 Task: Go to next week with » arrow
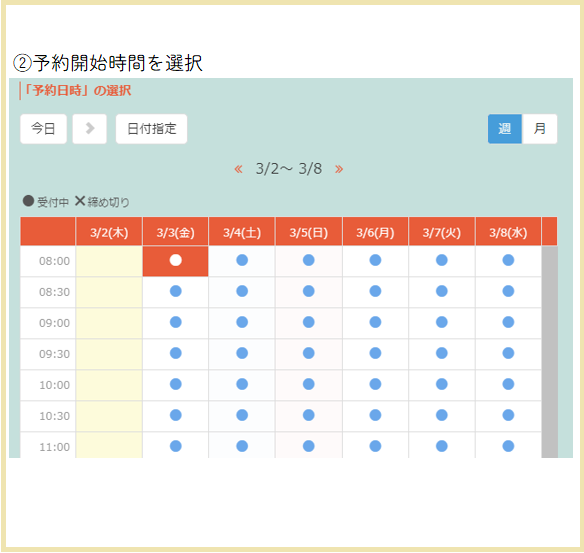tap(339, 169)
